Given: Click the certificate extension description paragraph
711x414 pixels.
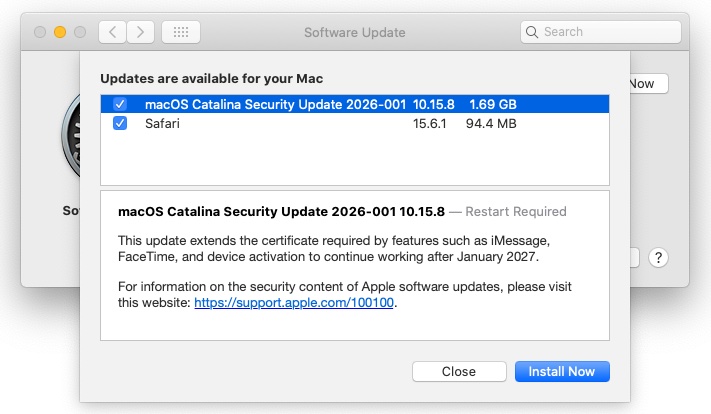Looking at the screenshot, I should pos(334,248).
